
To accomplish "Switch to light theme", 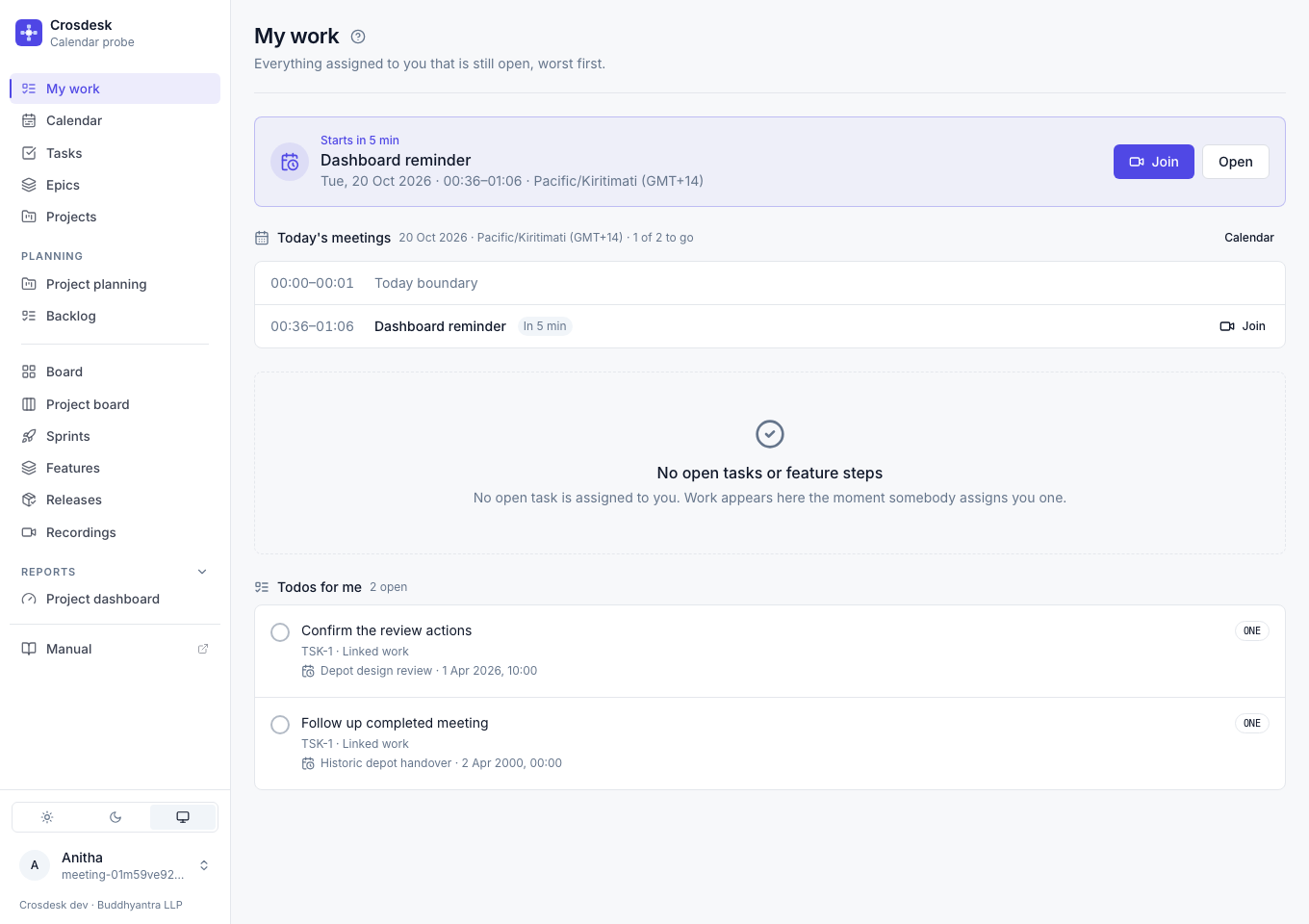I will 47,817.
